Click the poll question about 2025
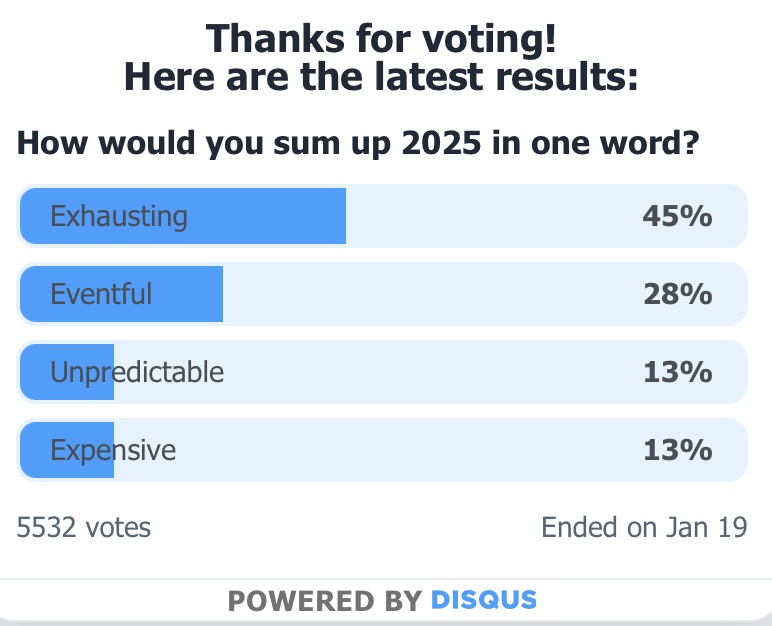772x626 pixels. pyautogui.click(x=357, y=143)
